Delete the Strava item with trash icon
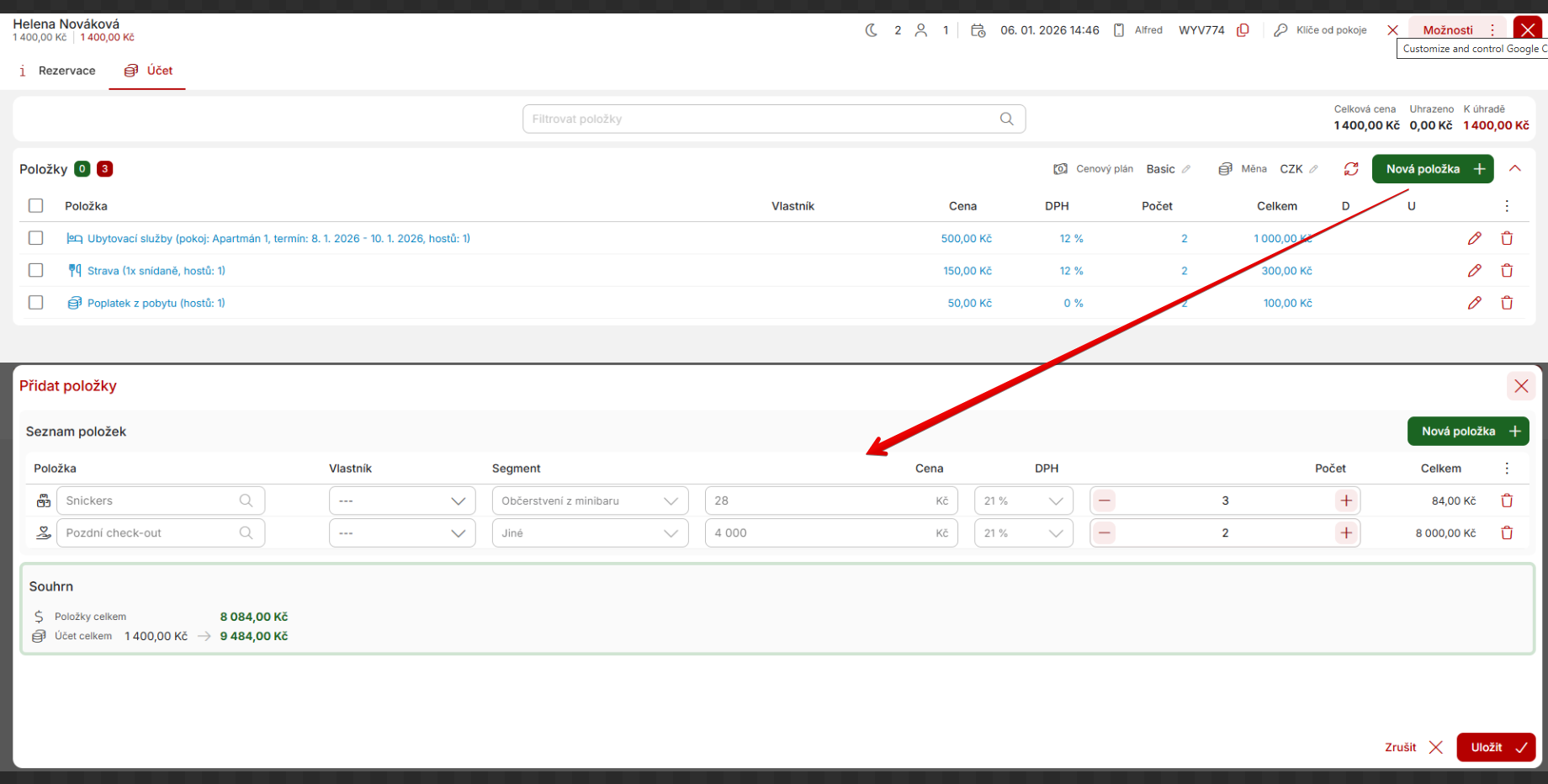The height and width of the screenshot is (784, 1548). tap(1507, 271)
